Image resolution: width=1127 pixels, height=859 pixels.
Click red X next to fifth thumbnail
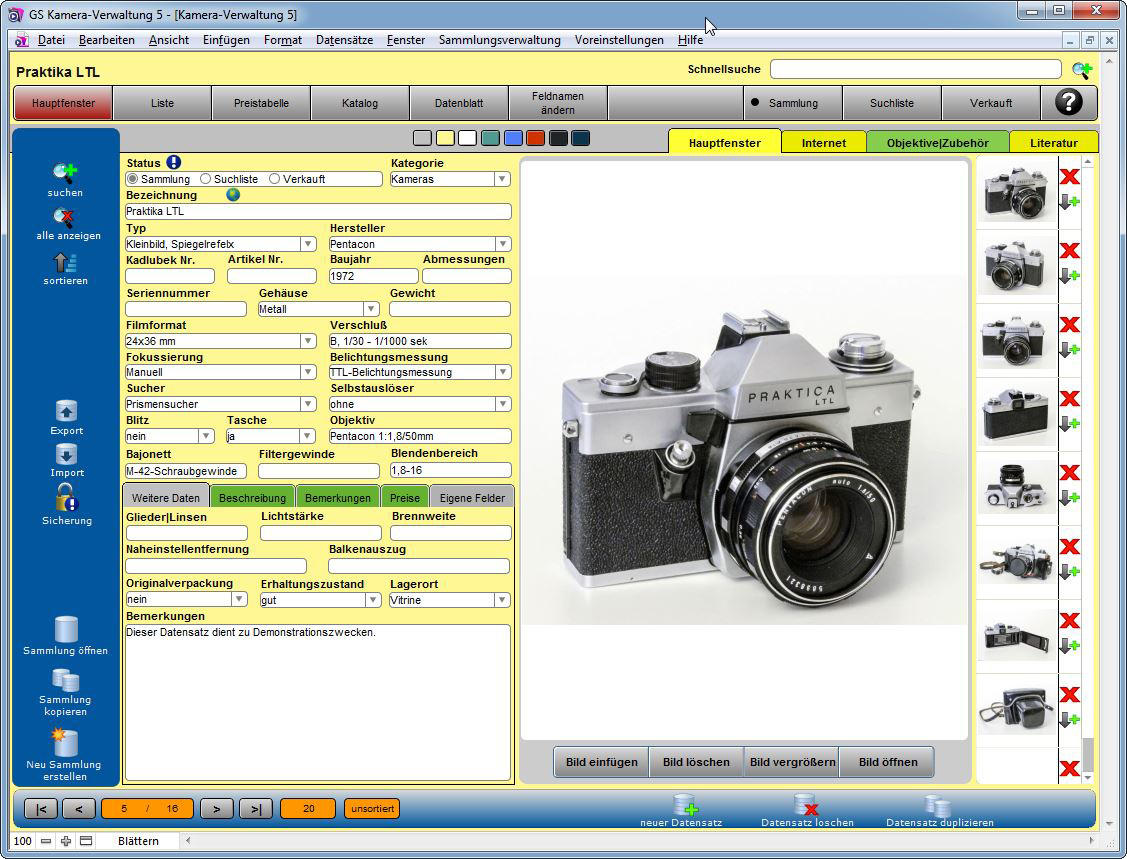tap(1070, 472)
